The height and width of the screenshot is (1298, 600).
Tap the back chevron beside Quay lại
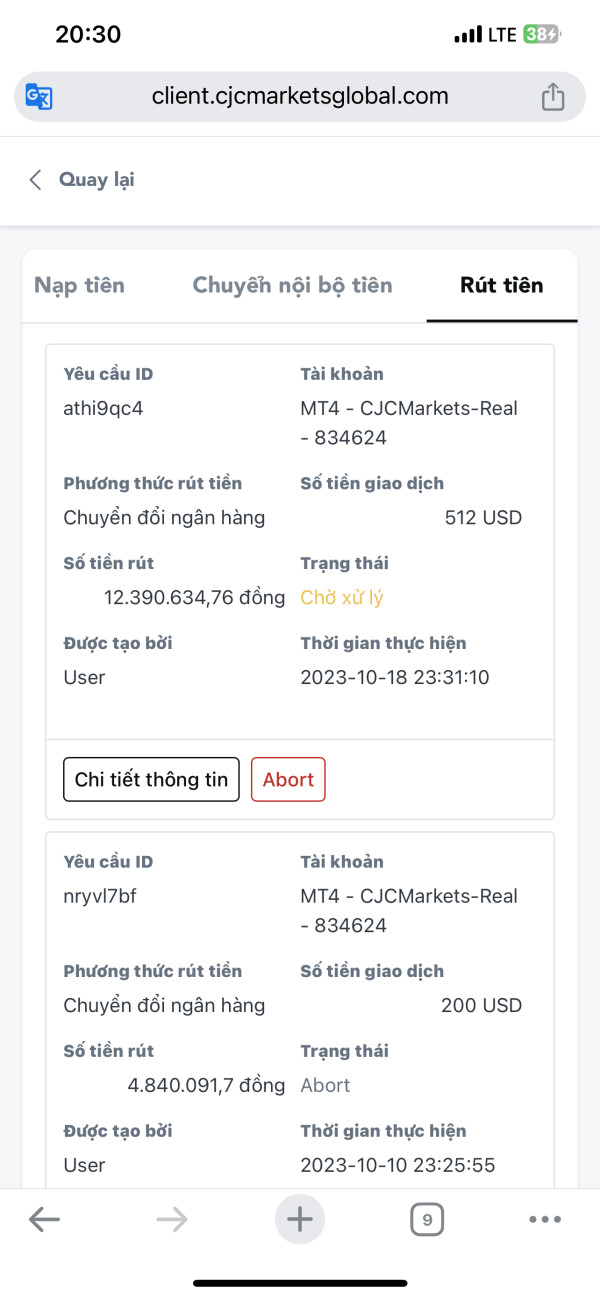point(36,180)
